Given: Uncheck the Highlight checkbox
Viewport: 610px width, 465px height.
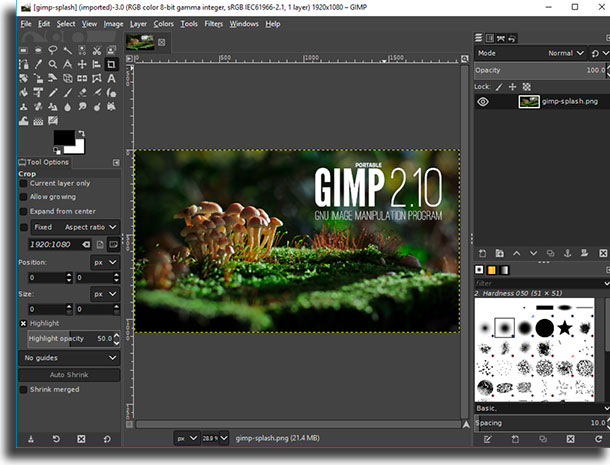Looking at the screenshot, I should pos(23,323).
